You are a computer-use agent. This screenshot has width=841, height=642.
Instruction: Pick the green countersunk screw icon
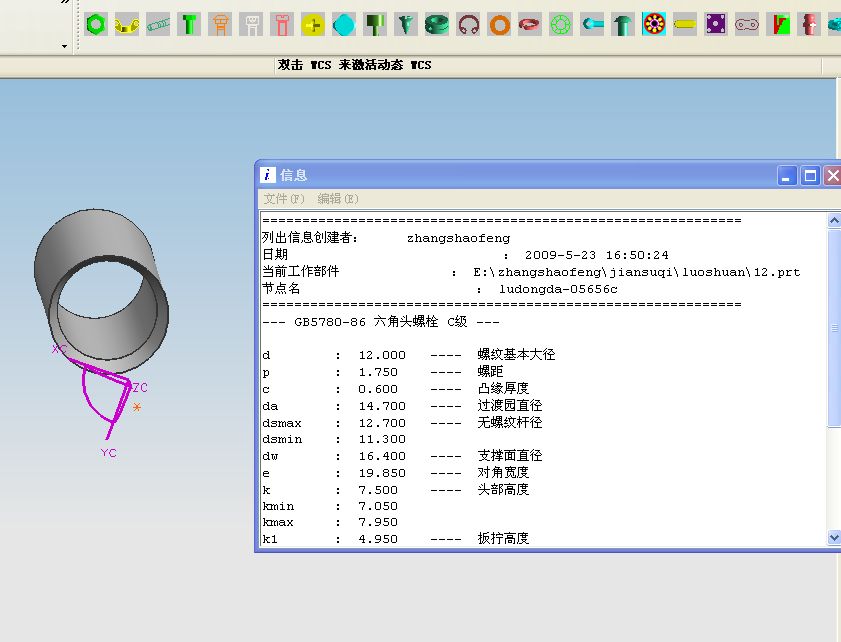click(x=406, y=25)
